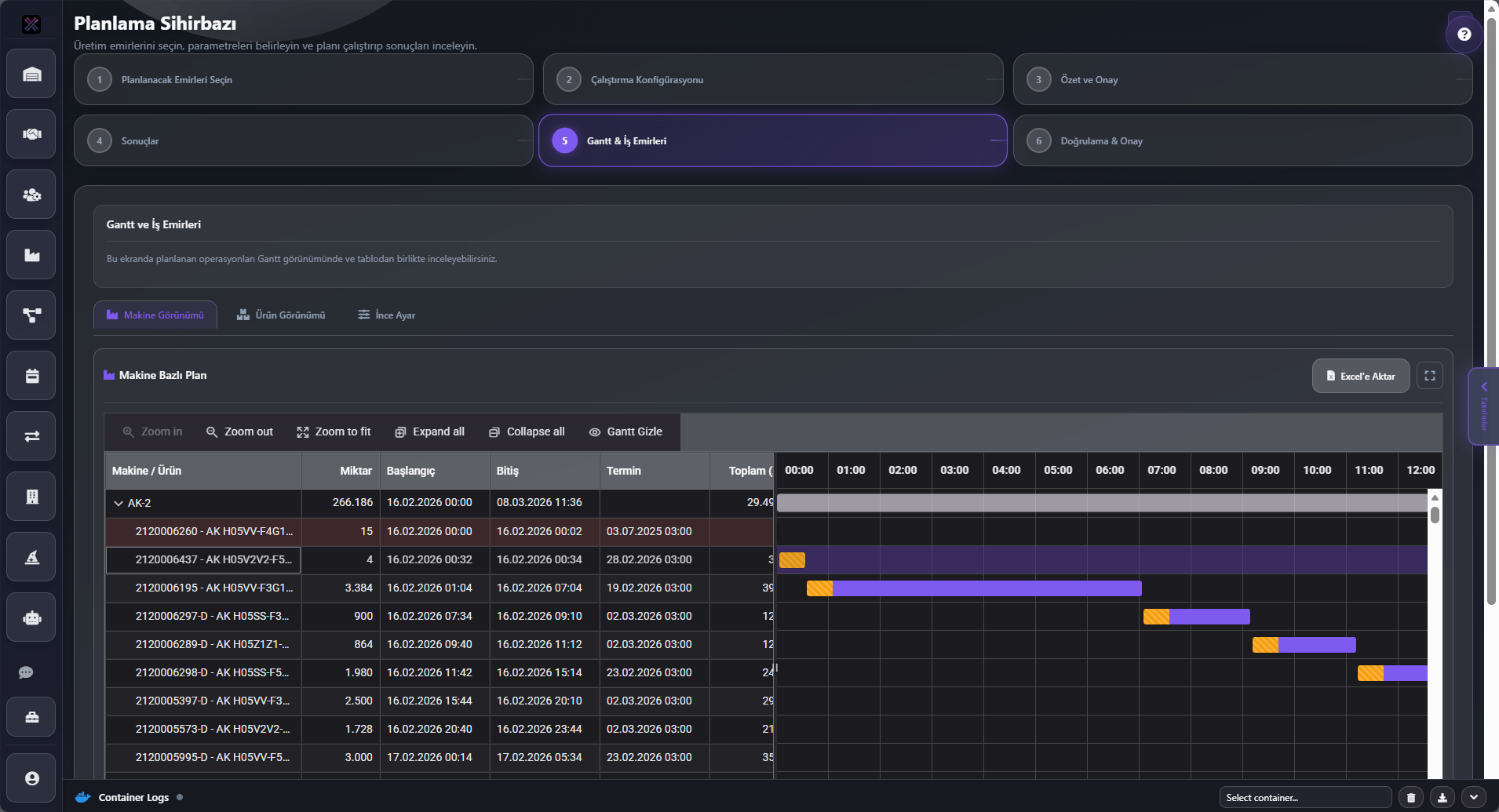
Task: Enter fullscreen for Makine Bazlı Plan
Action: click(x=1429, y=375)
